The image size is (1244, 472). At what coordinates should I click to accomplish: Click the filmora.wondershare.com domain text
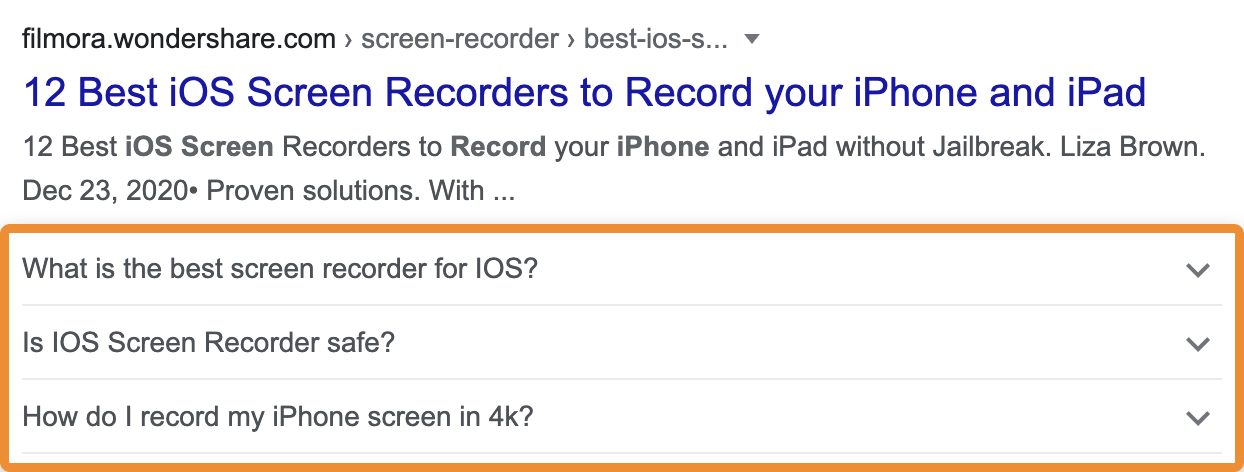tap(179, 40)
